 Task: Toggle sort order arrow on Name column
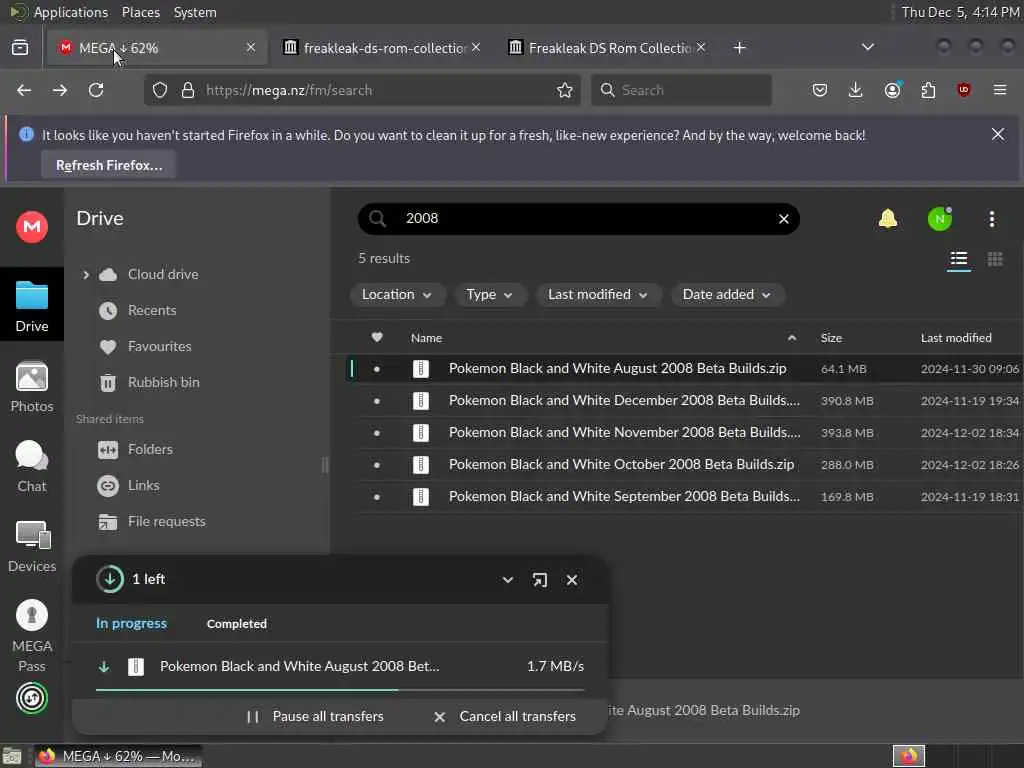click(792, 338)
